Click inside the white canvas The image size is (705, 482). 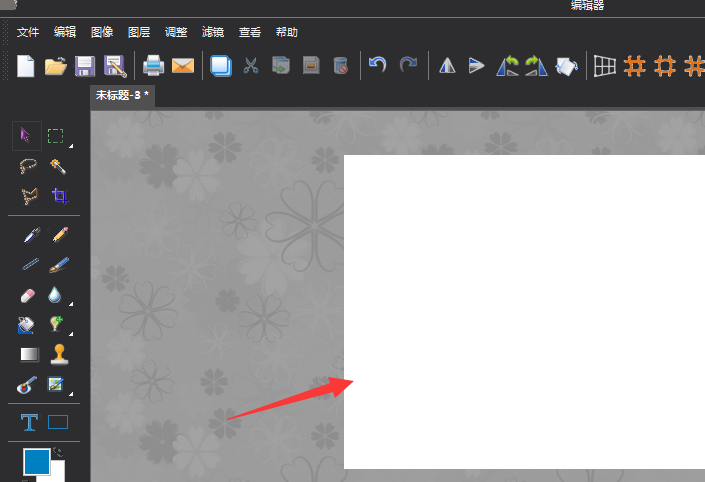524,312
